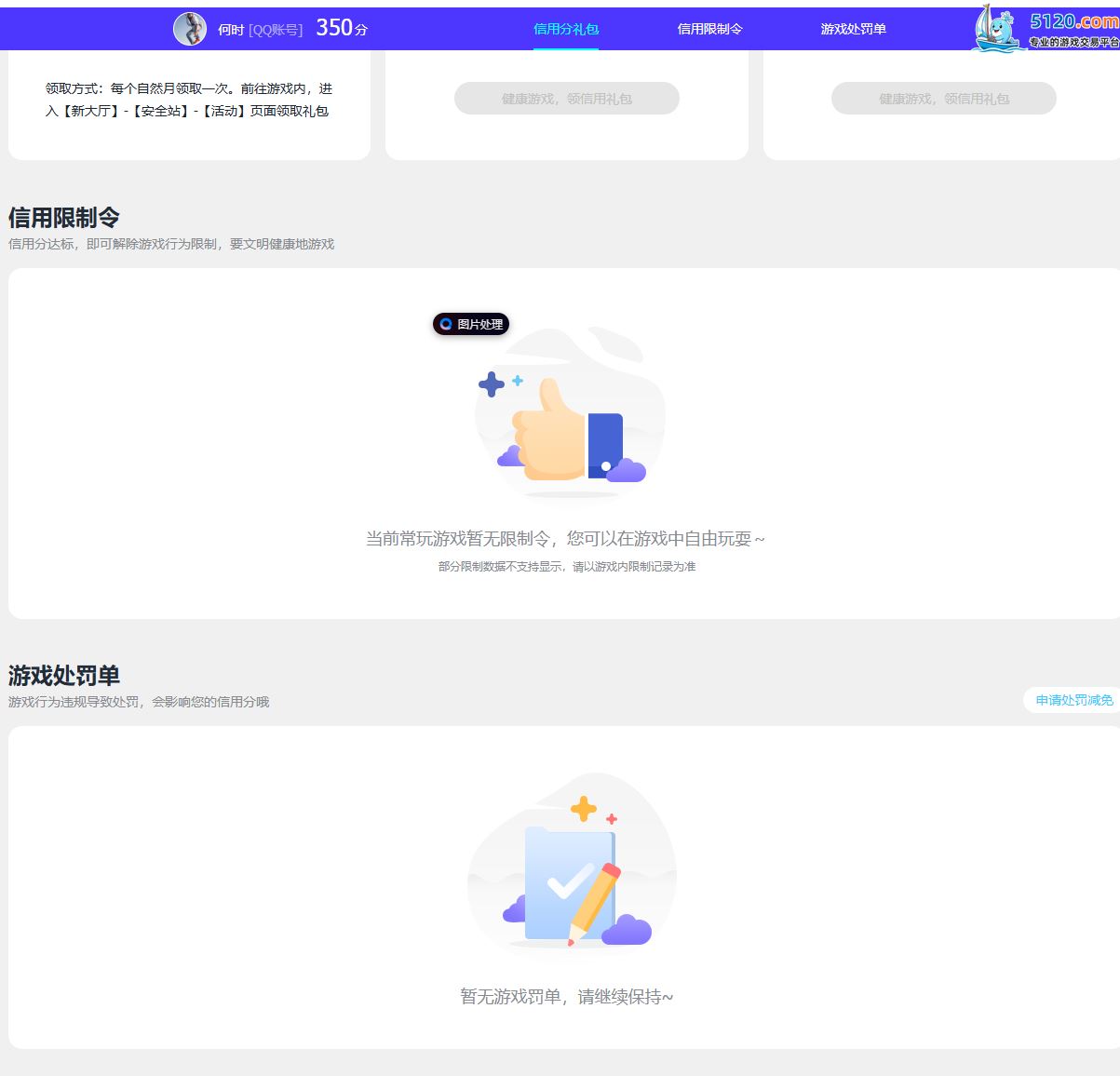Click the user avatar in the header
This screenshot has height=1076, width=1120.
tap(190, 29)
